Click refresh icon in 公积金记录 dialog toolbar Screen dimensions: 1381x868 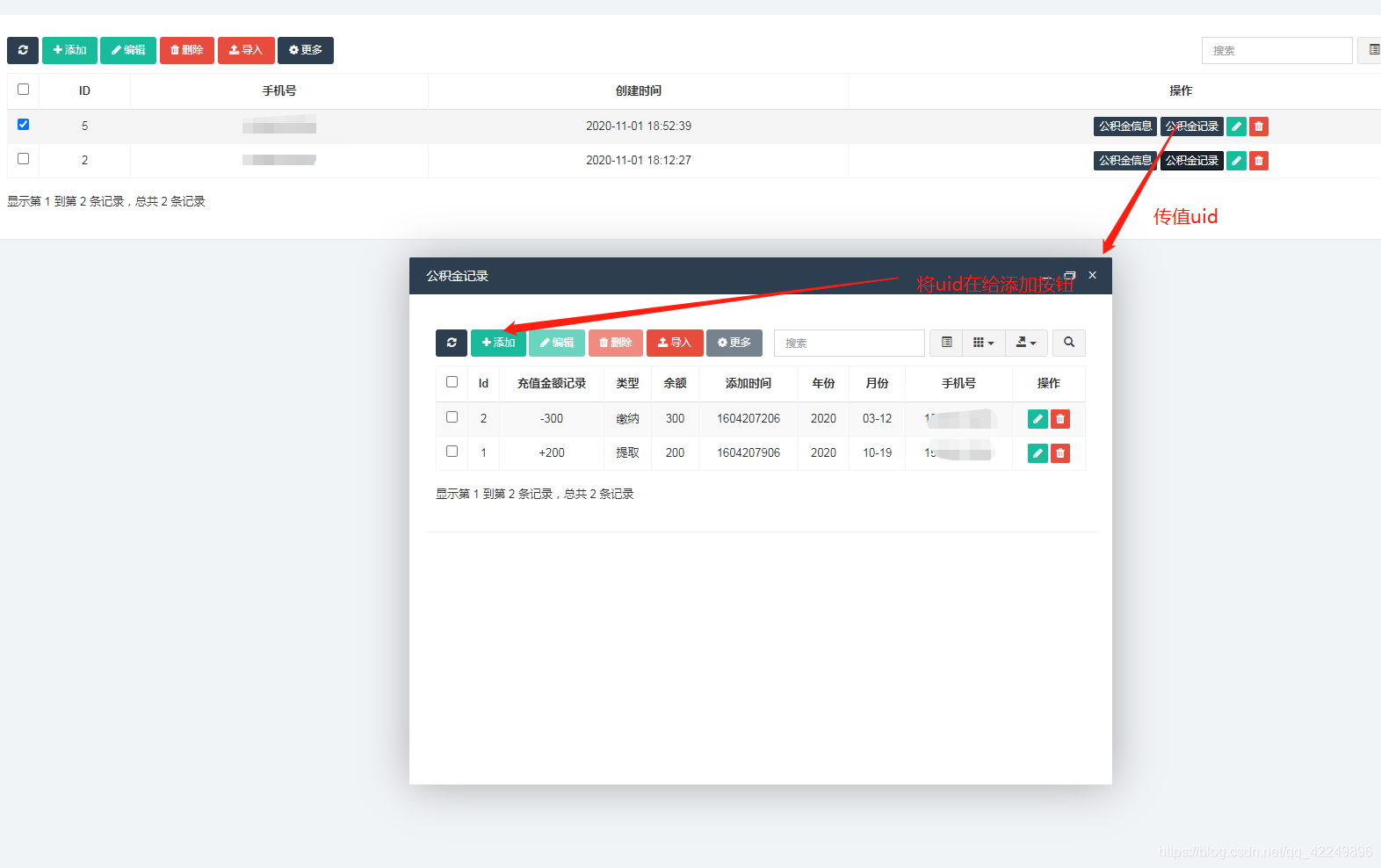point(452,343)
